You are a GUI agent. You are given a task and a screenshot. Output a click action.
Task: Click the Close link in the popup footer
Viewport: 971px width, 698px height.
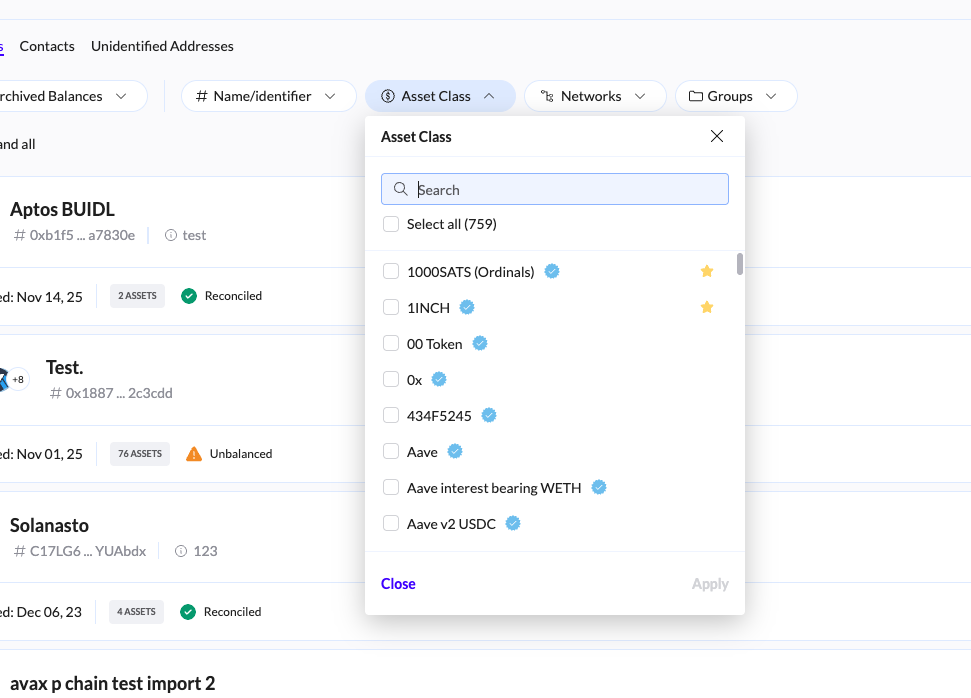click(398, 584)
